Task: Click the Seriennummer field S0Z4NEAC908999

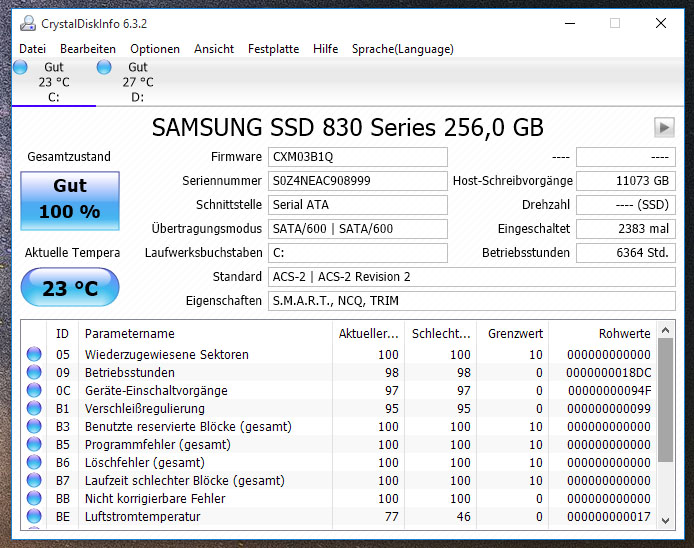Action: [x=358, y=181]
